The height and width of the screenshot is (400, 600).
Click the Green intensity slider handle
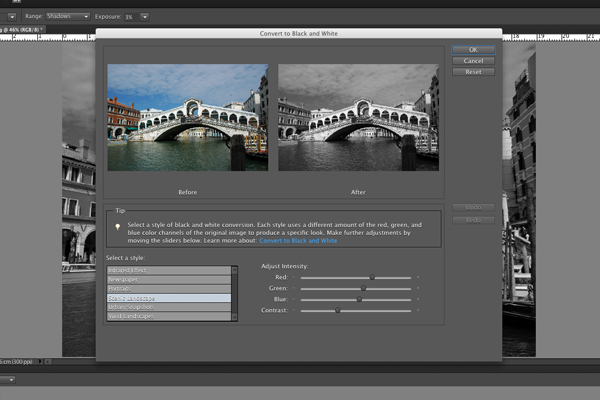tap(363, 288)
